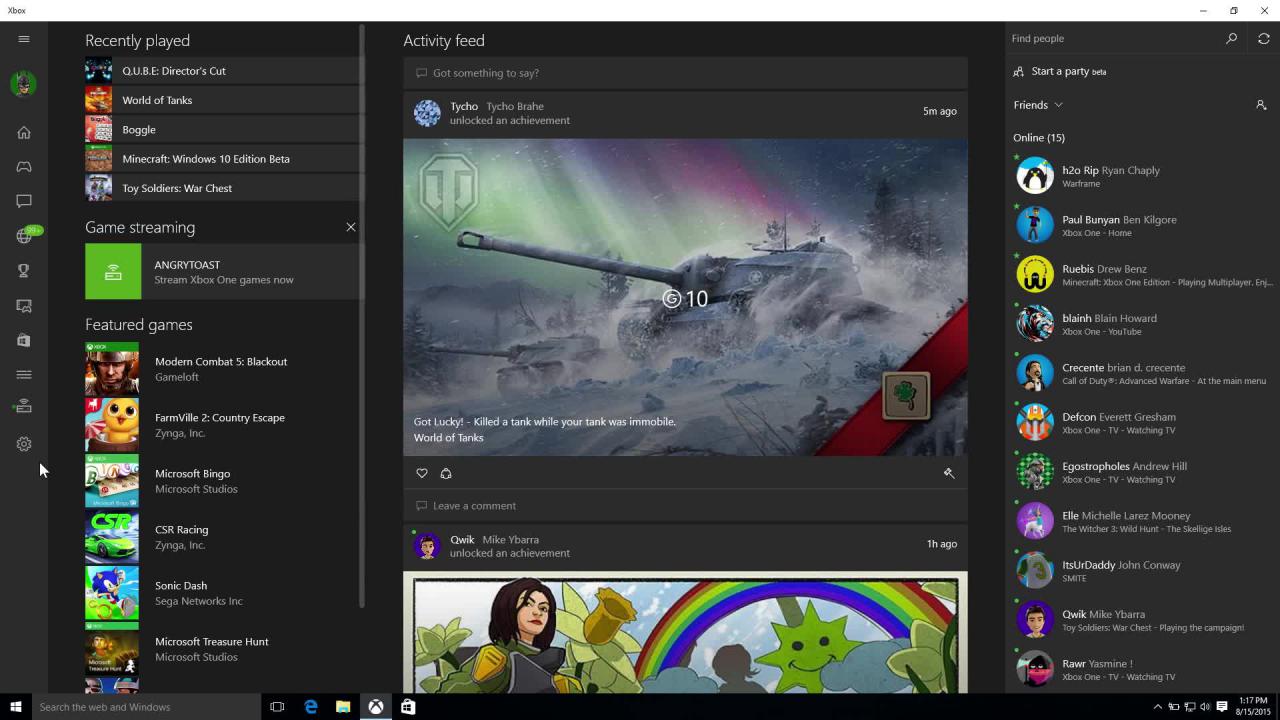This screenshot has width=1280, height=720.
Task: Open friend blainh Blain Howard
Action: click(1142, 324)
